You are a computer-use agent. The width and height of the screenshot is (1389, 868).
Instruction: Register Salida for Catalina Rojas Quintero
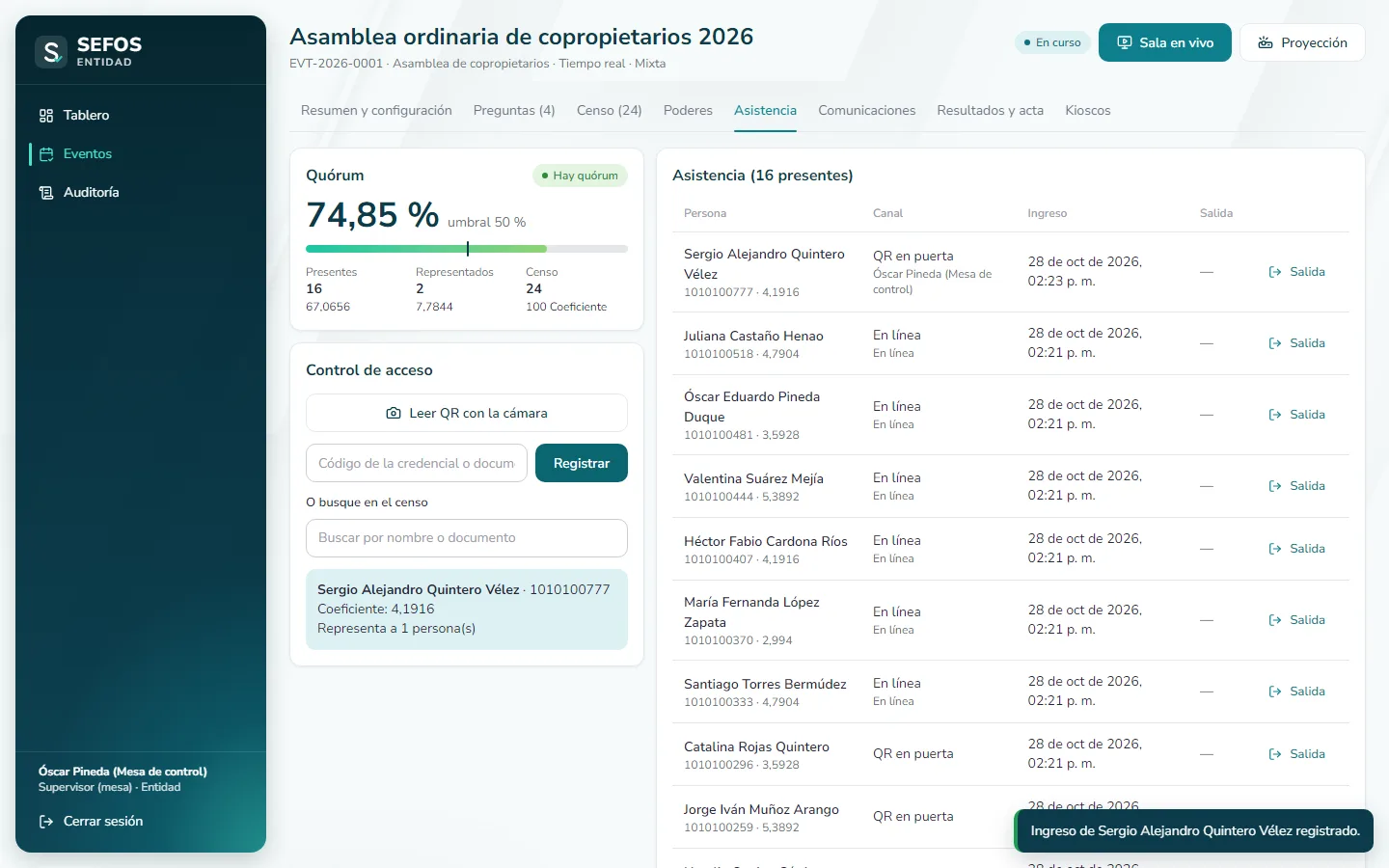(1297, 754)
